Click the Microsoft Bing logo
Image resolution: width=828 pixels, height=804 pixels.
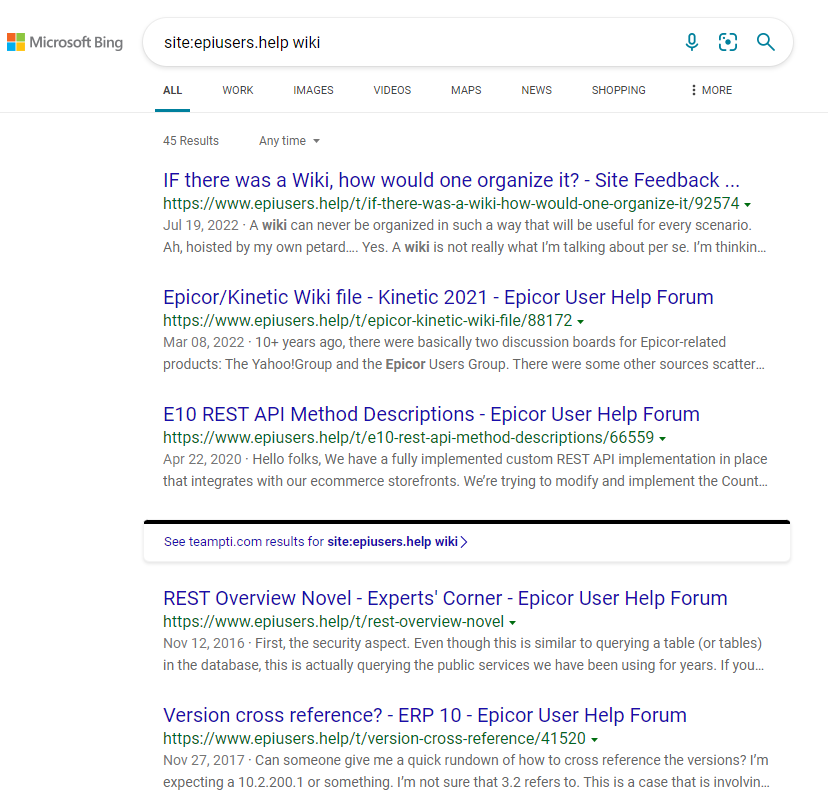click(x=64, y=42)
